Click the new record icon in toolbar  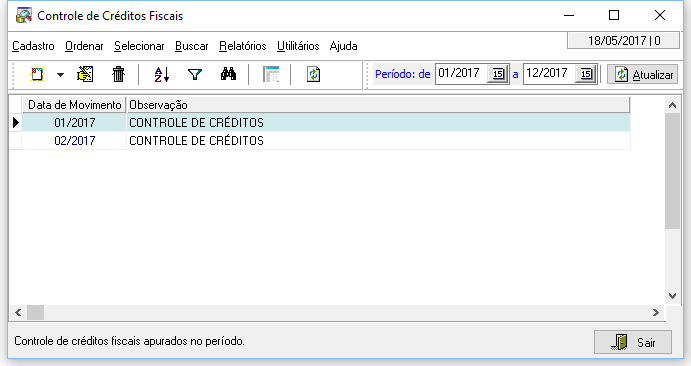pyautogui.click(x=37, y=74)
